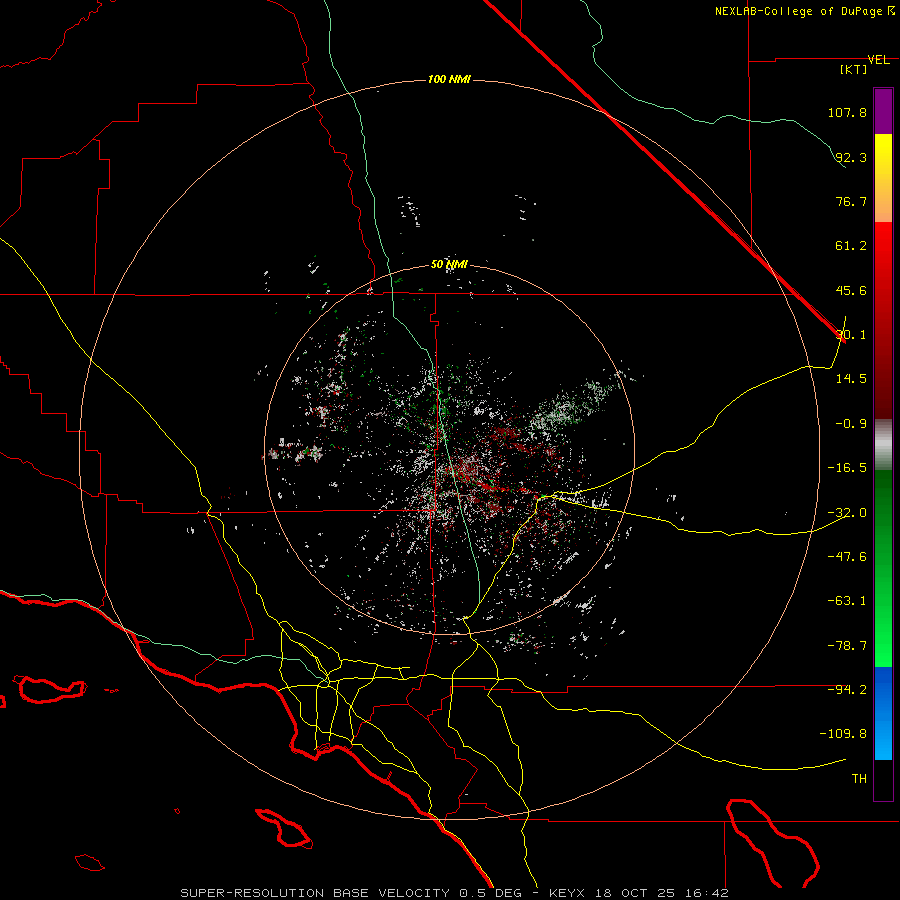Click the [KT] units label

pos(854,69)
